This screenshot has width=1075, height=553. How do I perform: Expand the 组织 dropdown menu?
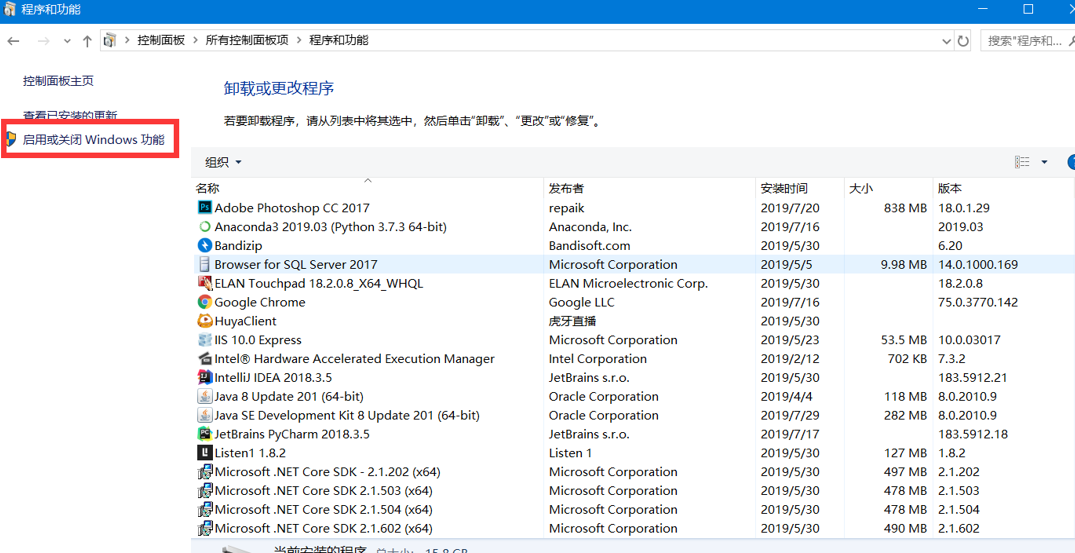coord(224,162)
